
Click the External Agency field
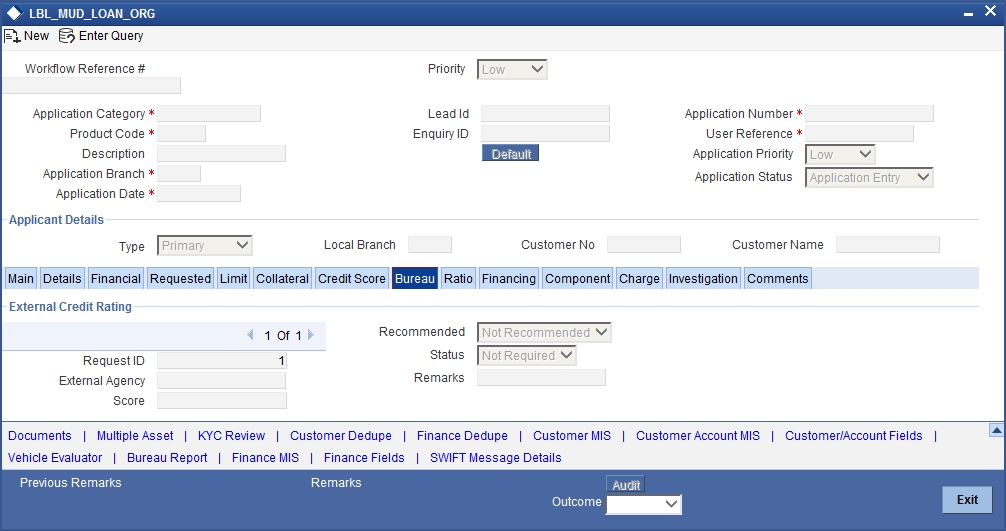pos(221,380)
